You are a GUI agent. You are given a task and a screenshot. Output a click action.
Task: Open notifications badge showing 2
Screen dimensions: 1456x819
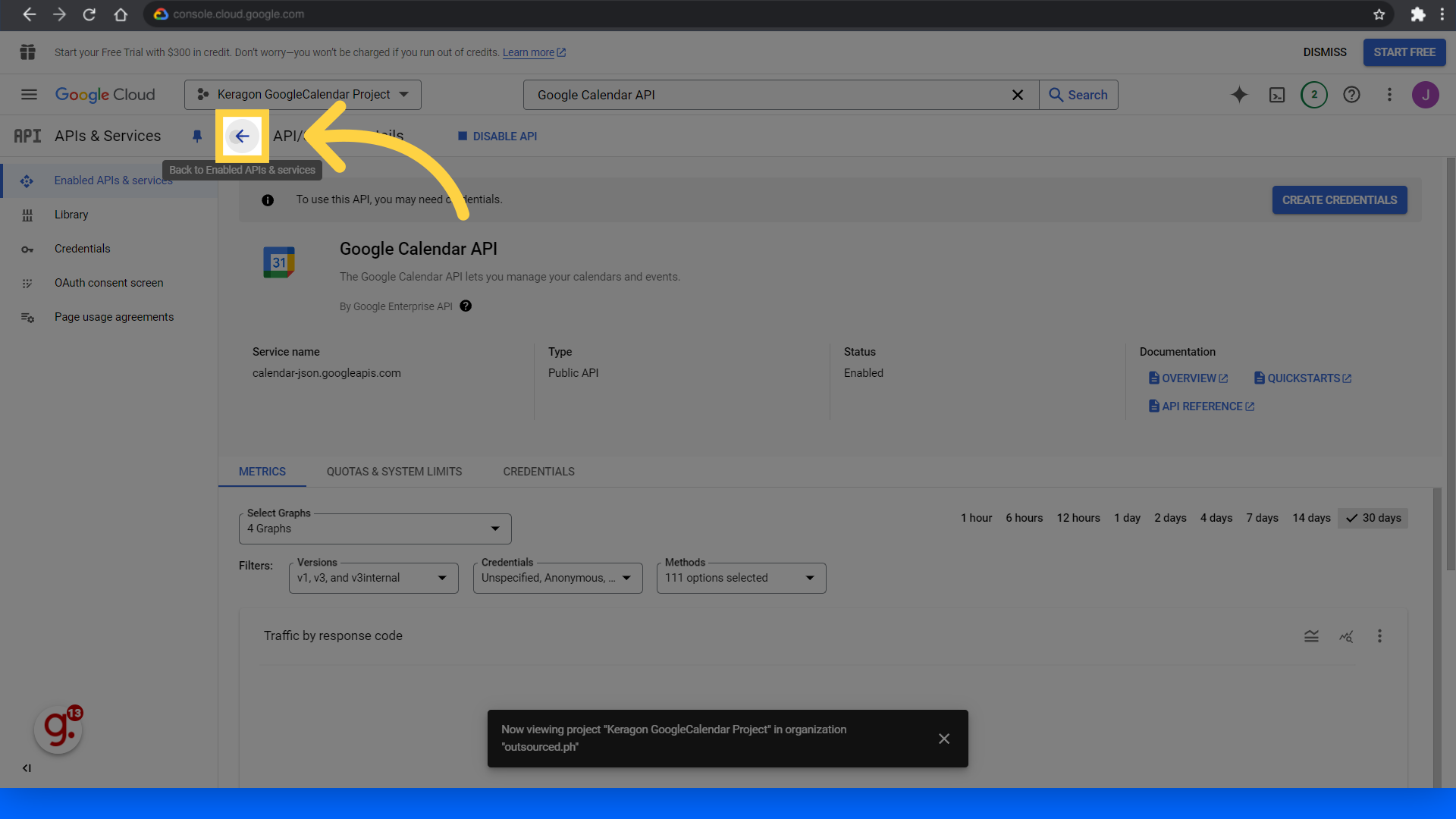(x=1314, y=95)
